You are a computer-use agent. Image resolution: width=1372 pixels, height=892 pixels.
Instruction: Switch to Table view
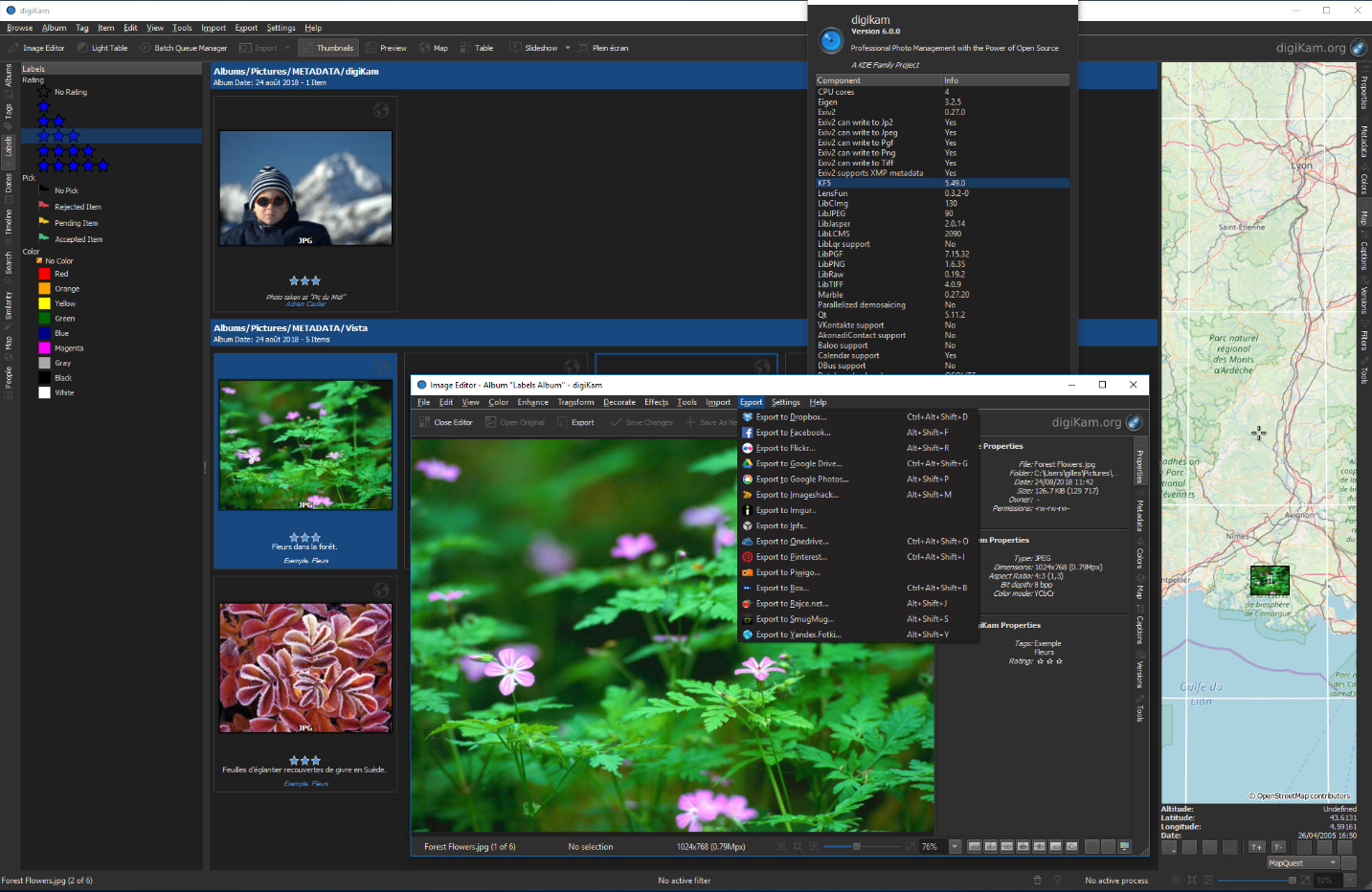pyautogui.click(x=477, y=48)
